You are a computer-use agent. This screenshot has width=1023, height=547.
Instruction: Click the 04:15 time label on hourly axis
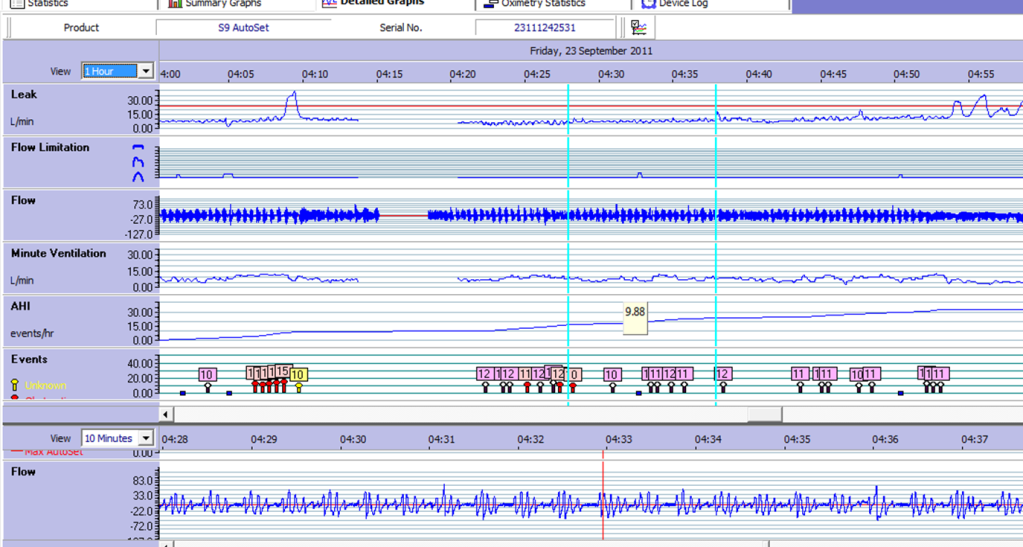pyautogui.click(x=389, y=74)
